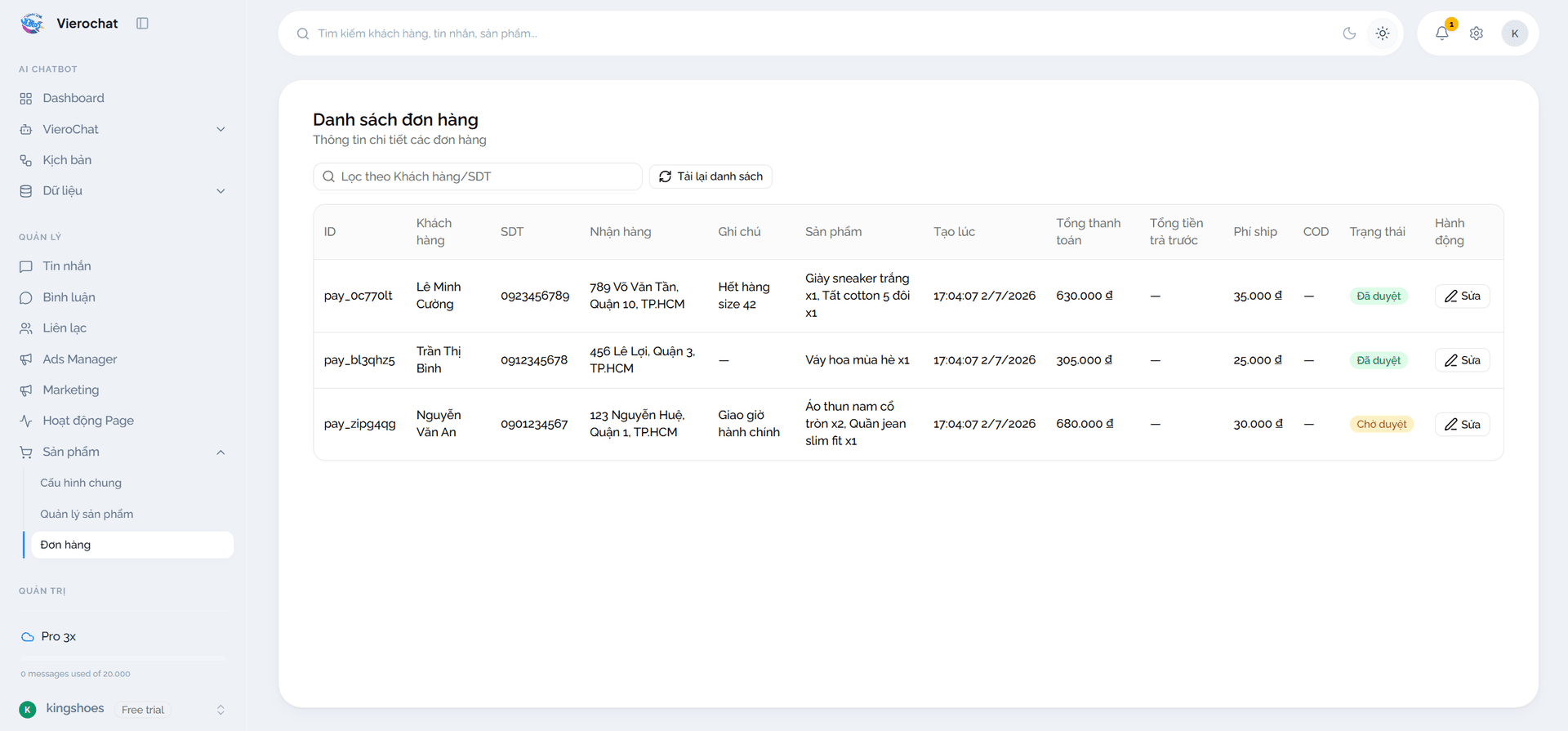Click Marketing megaphone icon
This screenshot has width=1568, height=731.
pos(26,390)
